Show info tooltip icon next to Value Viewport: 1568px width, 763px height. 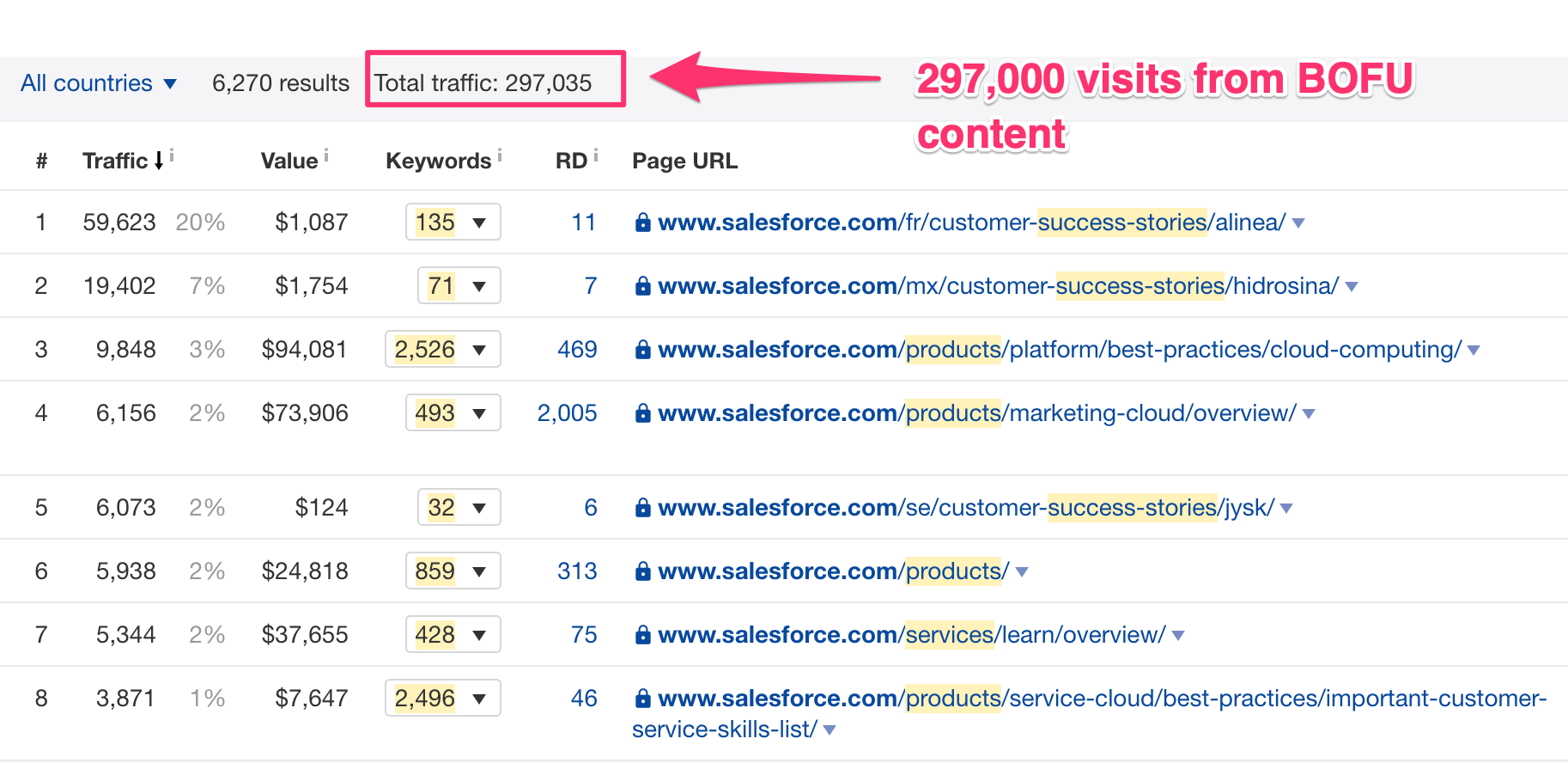coord(326,156)
